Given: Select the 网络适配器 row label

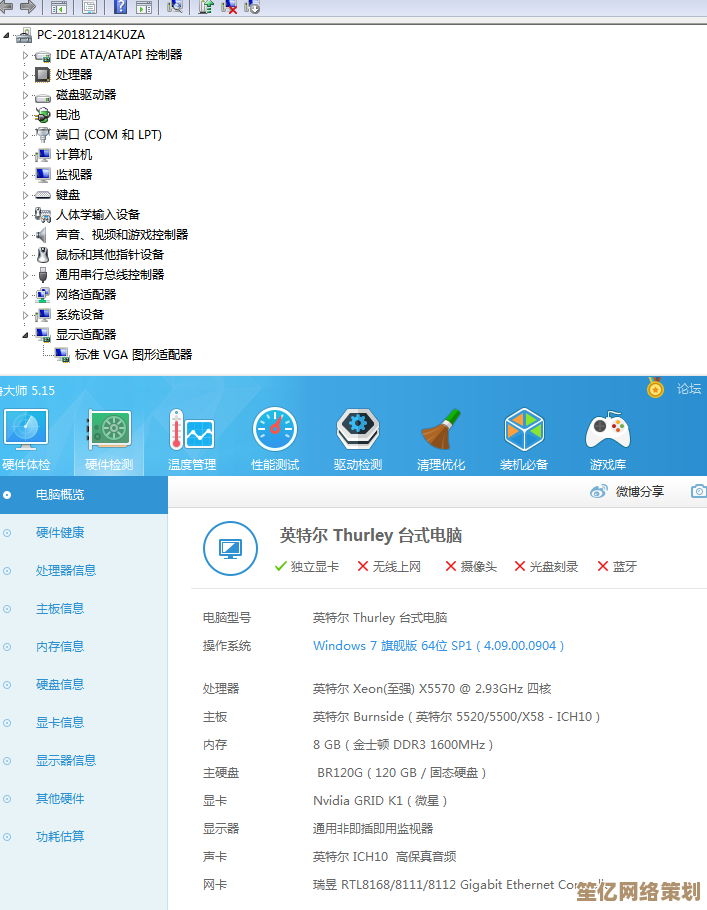Looking at the screenshot, I should point(86,295).
